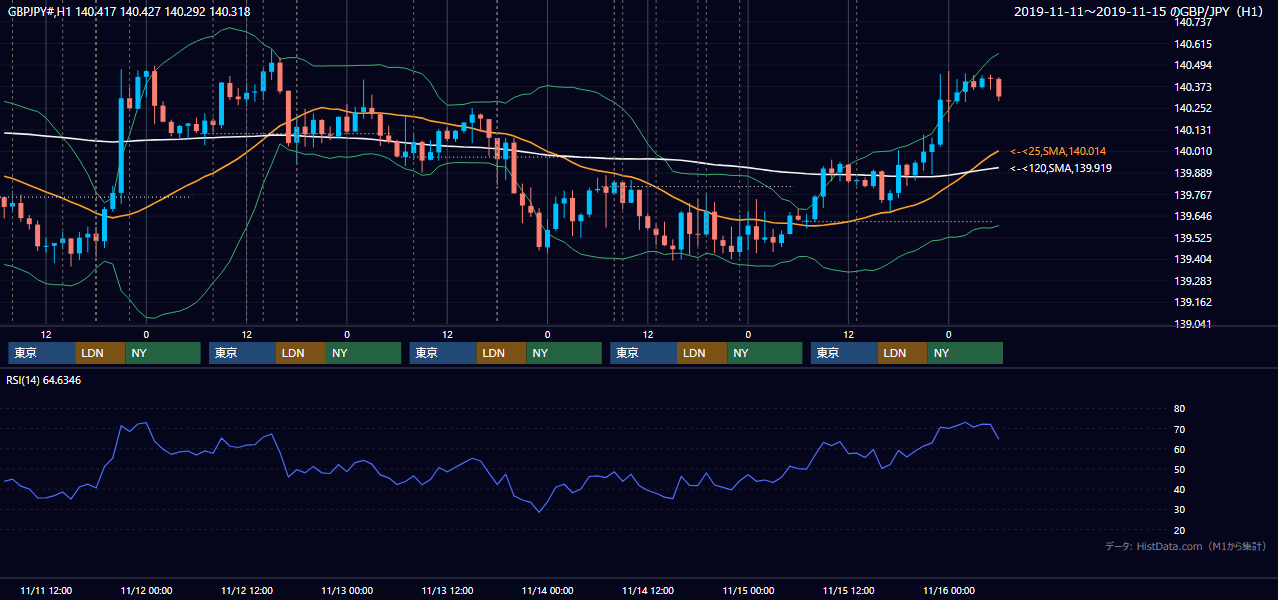Click the 120 SMA 139.919 label
Viewport: 1278px width, 600px height.
[1061, 168]
